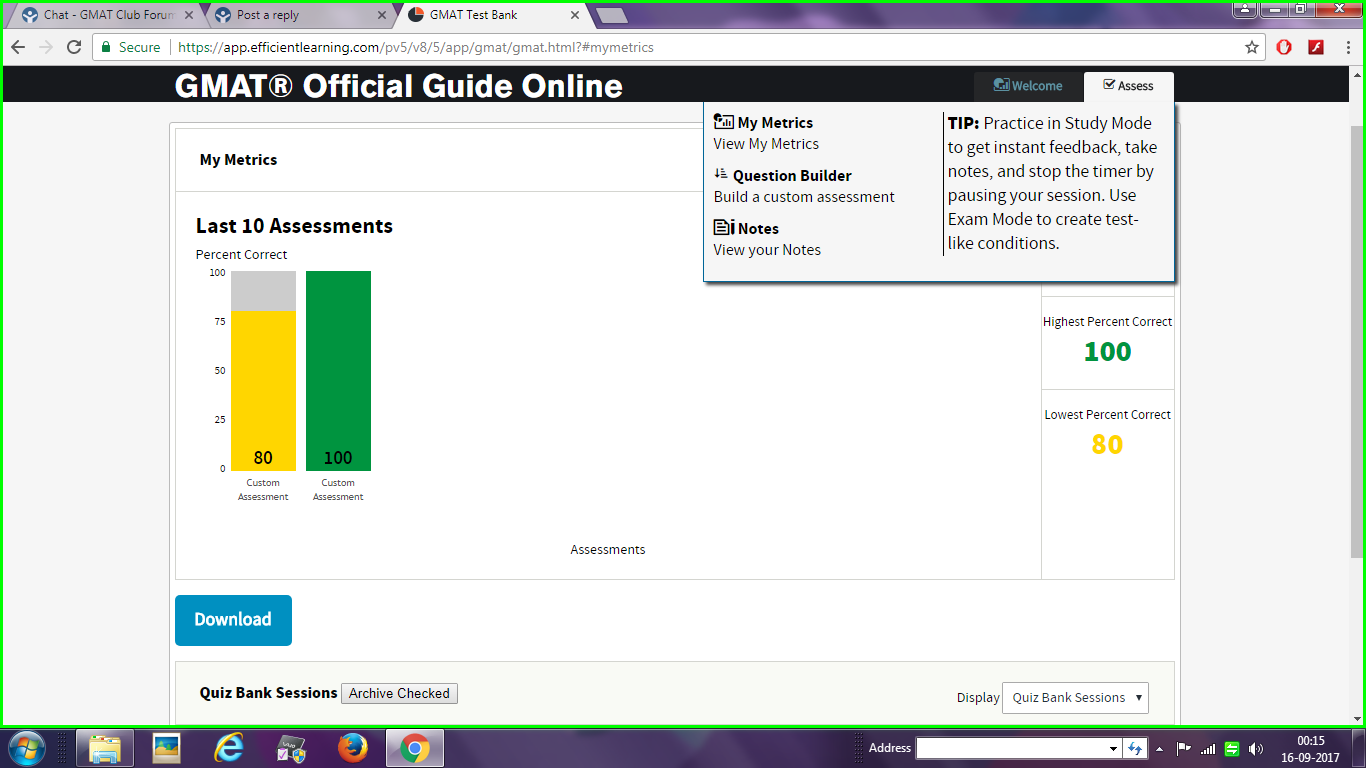Bookmark this page with the star icon

tap(1251, 47)
